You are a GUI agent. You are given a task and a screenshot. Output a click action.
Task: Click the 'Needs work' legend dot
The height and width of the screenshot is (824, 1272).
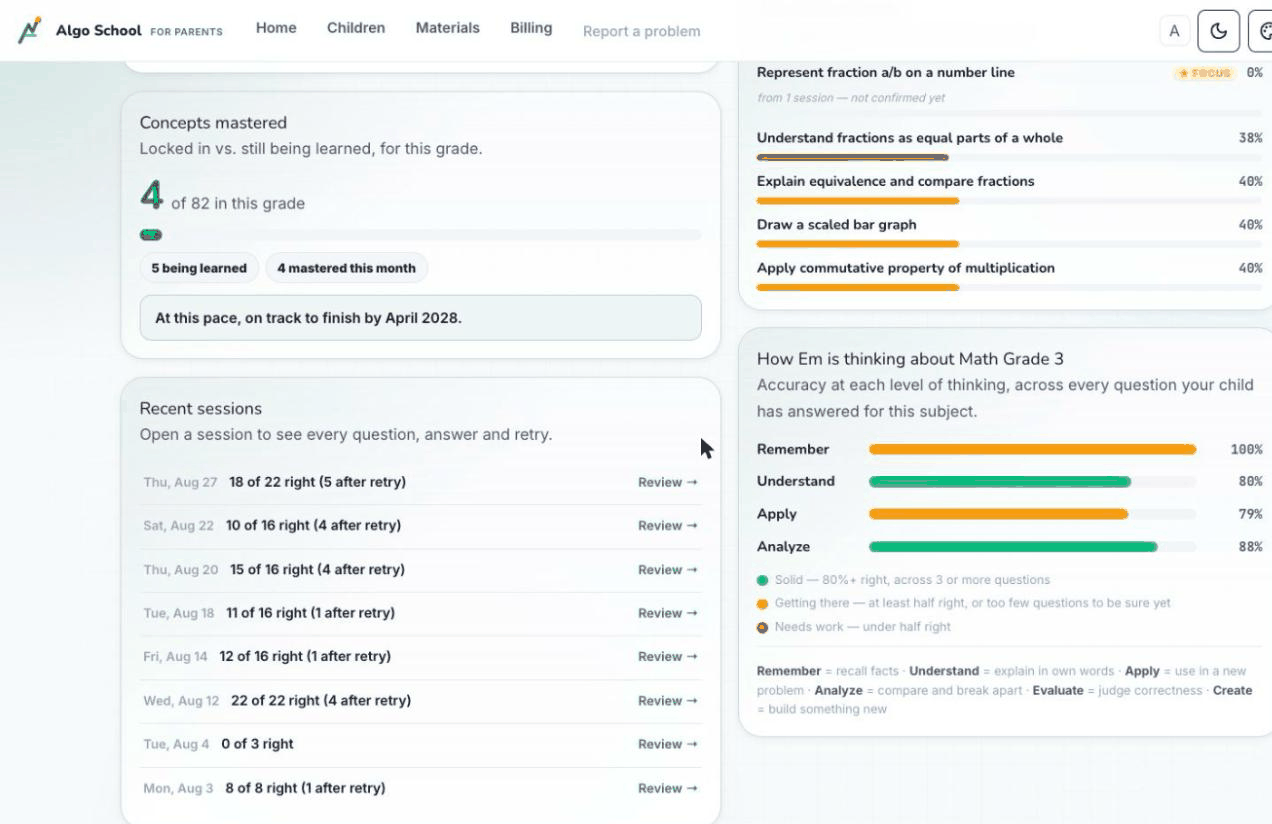[x=763, y=628]
